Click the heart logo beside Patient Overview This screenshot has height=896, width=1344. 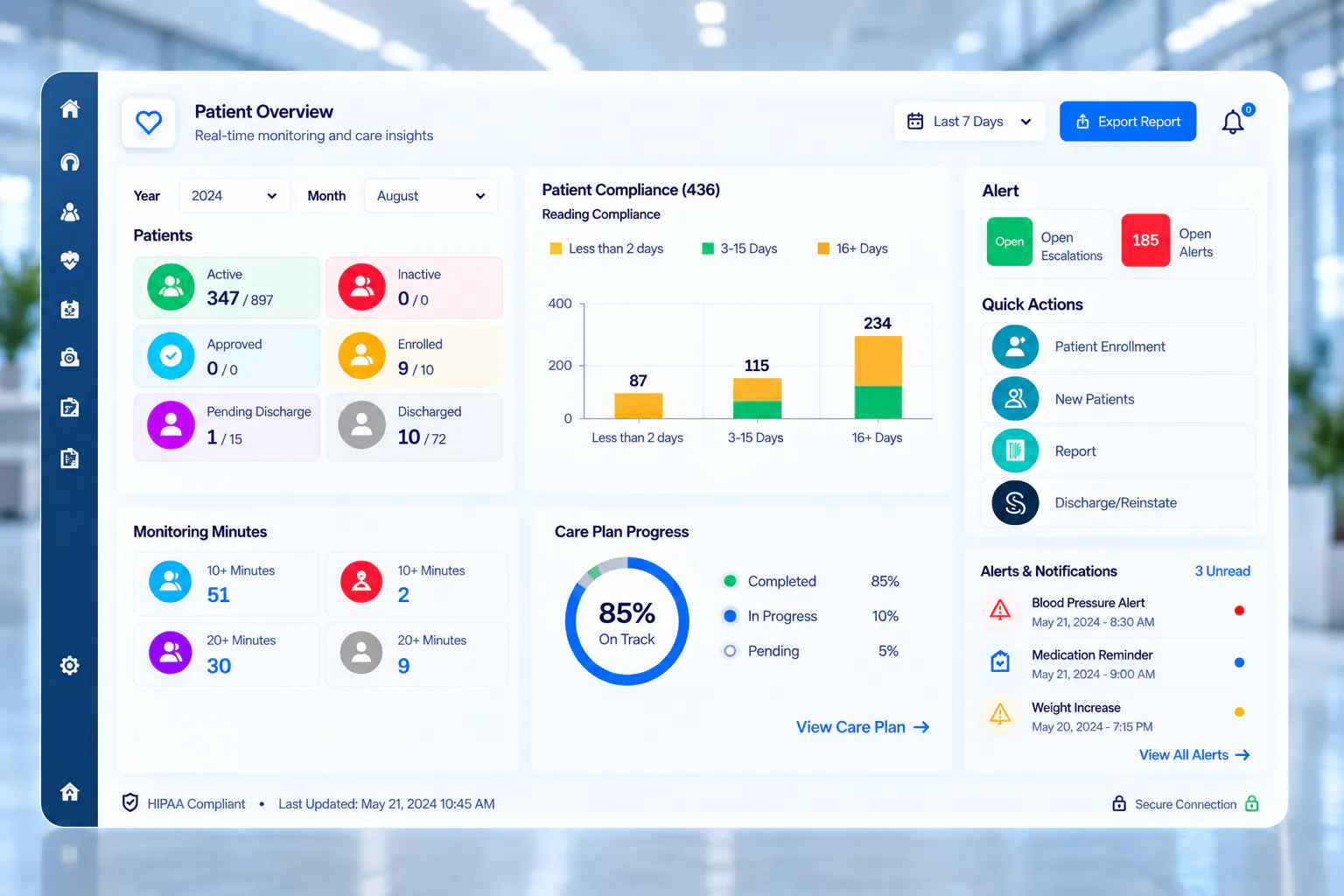coord(149,122)
